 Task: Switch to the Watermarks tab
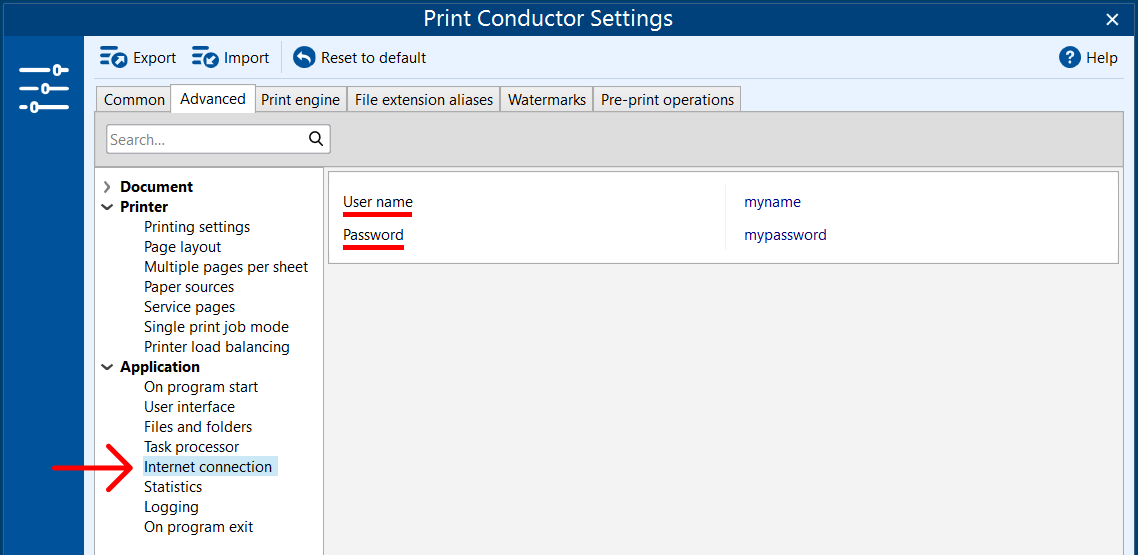(x=547, y=99)
